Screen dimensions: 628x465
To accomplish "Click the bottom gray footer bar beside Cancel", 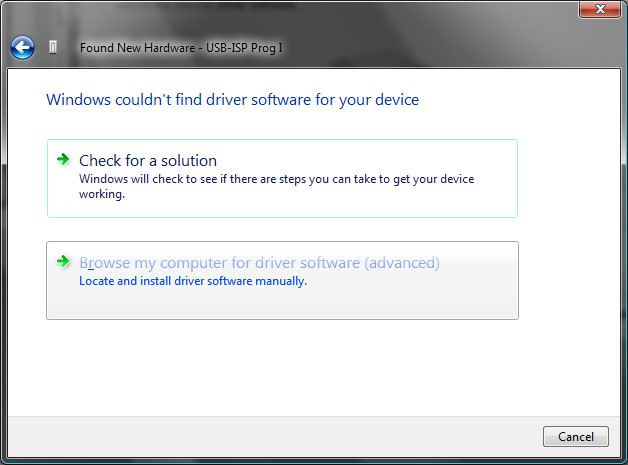I will click(x=272, y=437).
